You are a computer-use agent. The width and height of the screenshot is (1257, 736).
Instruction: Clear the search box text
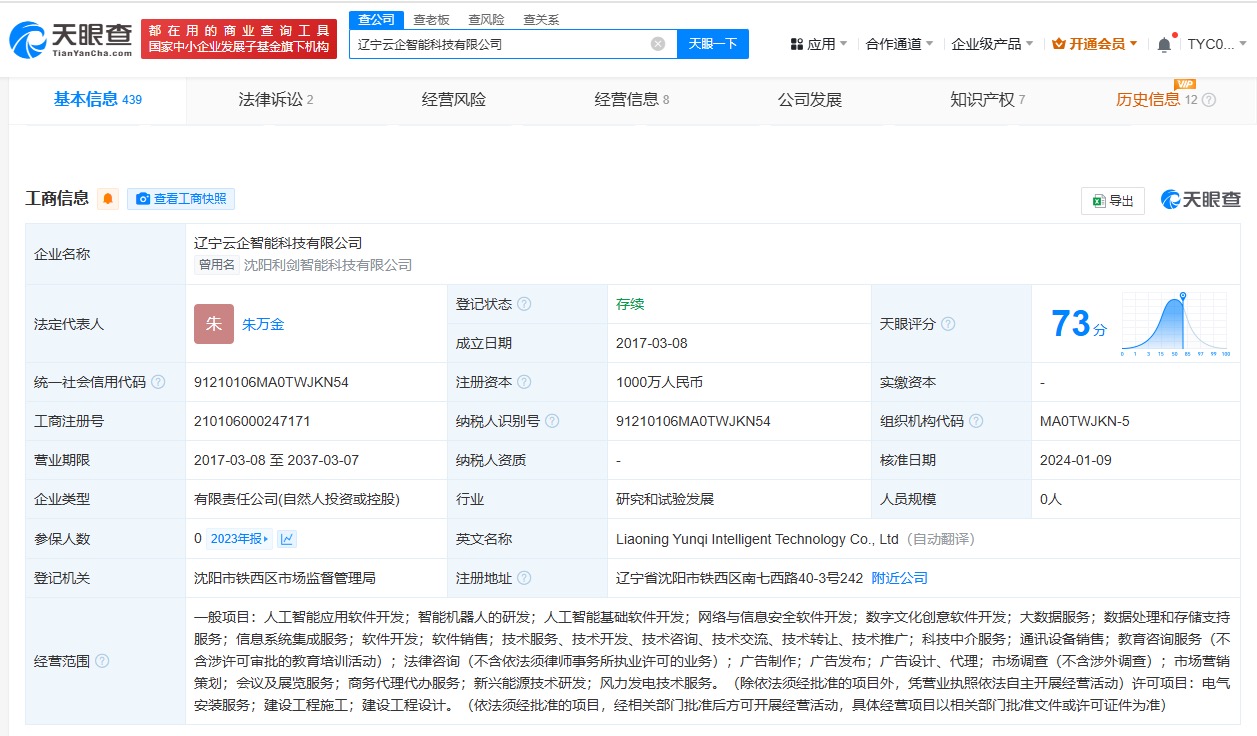[x=658, y=44]
